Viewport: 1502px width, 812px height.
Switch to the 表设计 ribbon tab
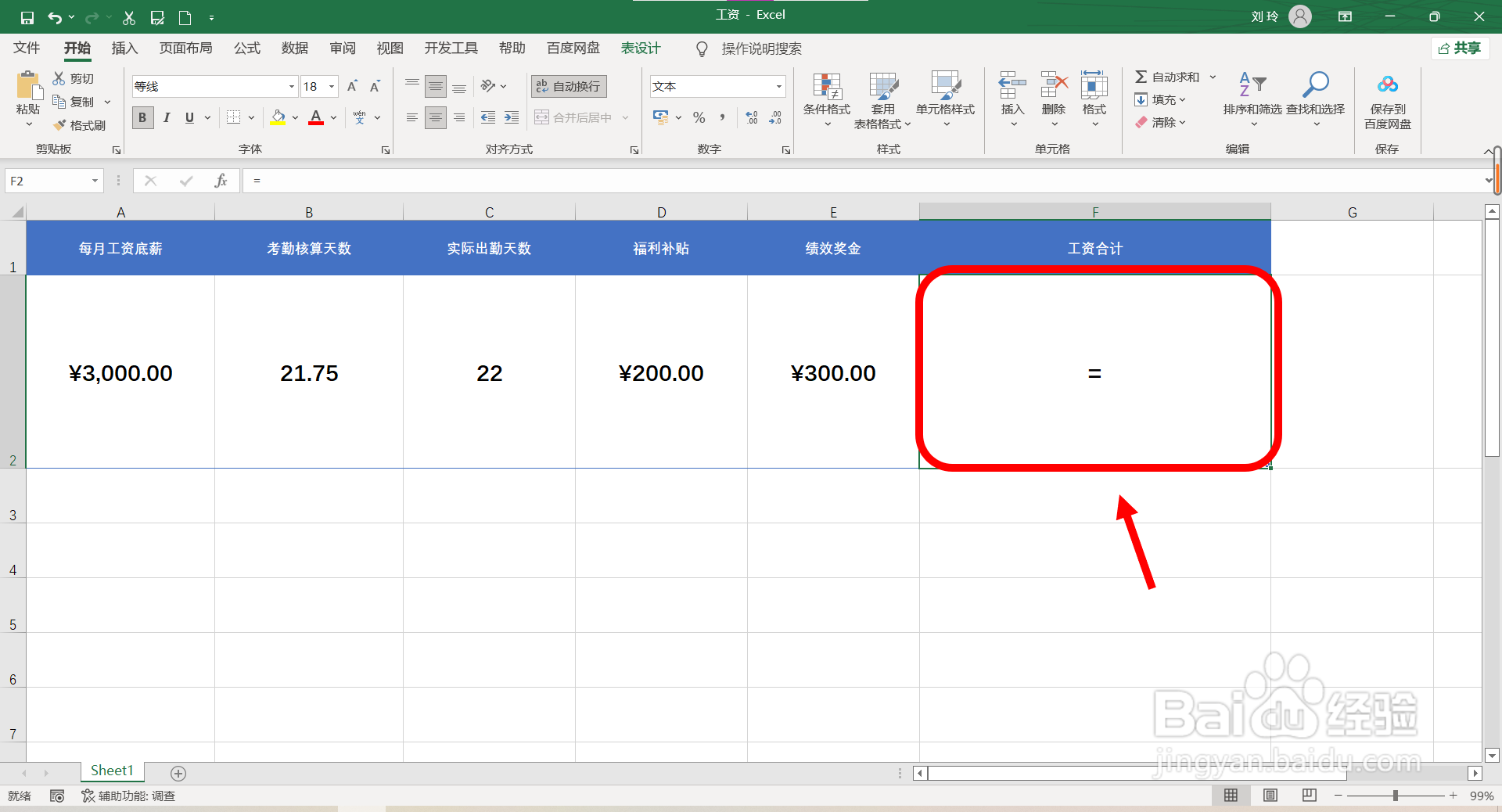click(x=640, y=48)
